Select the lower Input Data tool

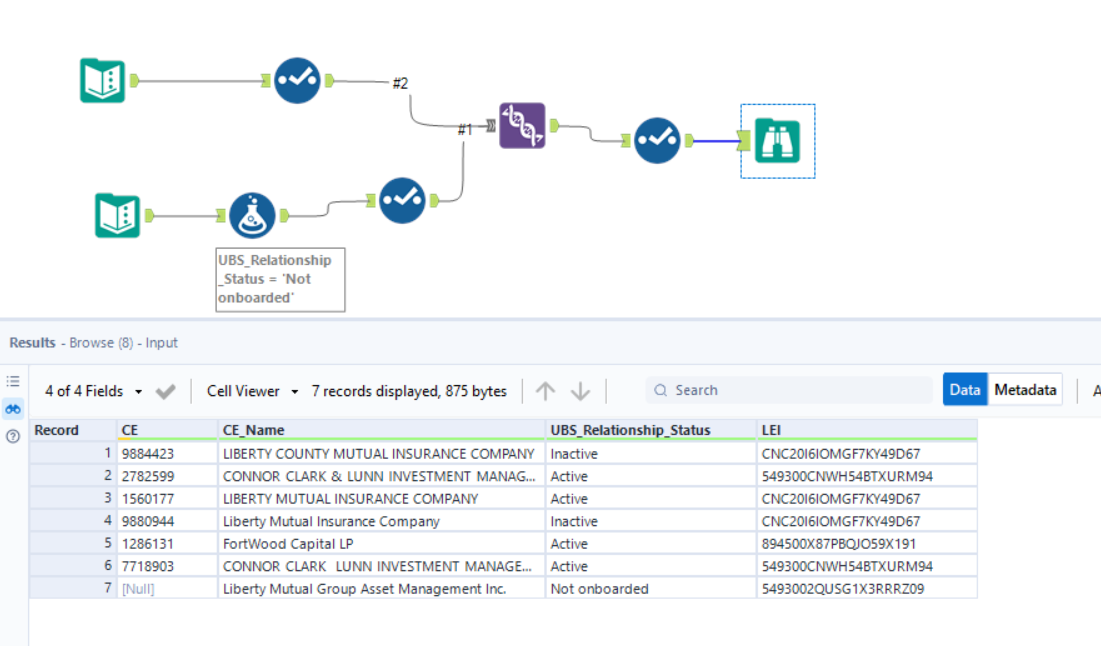[117, 215]
